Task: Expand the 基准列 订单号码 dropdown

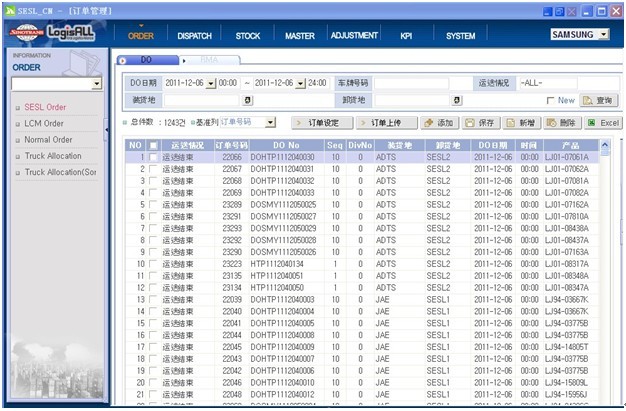Action: point(270,122)
